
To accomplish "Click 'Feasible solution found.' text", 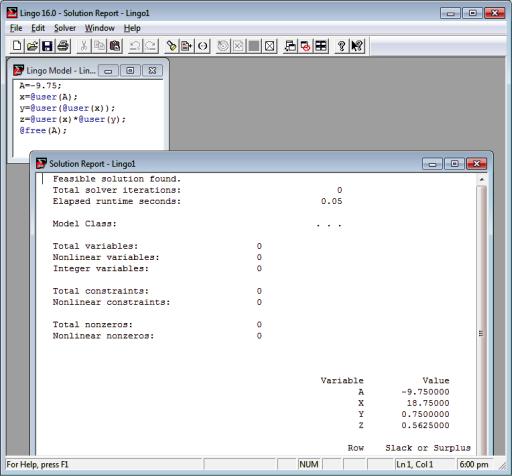I will tap(117, 179).
